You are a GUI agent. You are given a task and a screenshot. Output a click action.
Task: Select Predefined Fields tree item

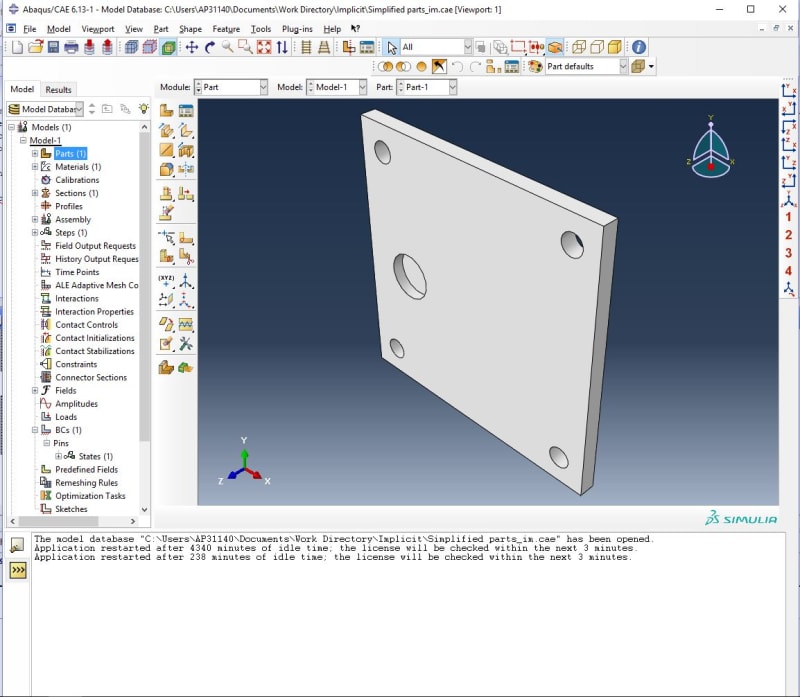tap(86, 469)
